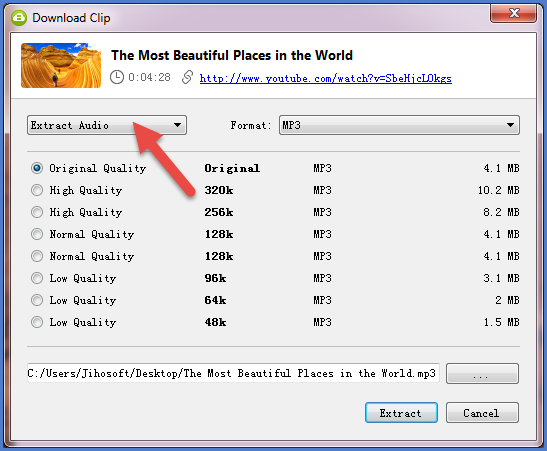Select High Quality 256k option

tap(37, 212)
